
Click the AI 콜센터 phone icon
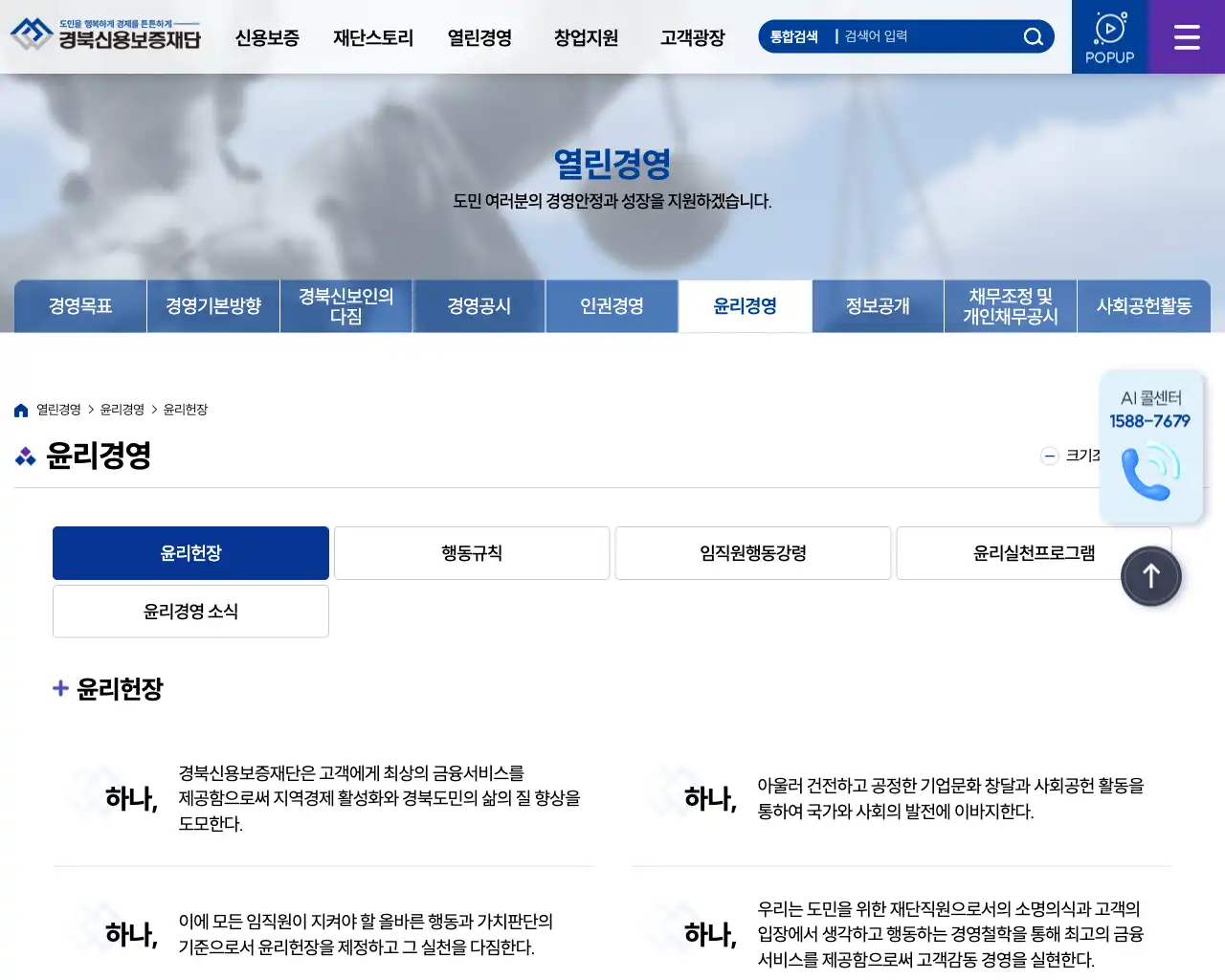[1150, 472]
